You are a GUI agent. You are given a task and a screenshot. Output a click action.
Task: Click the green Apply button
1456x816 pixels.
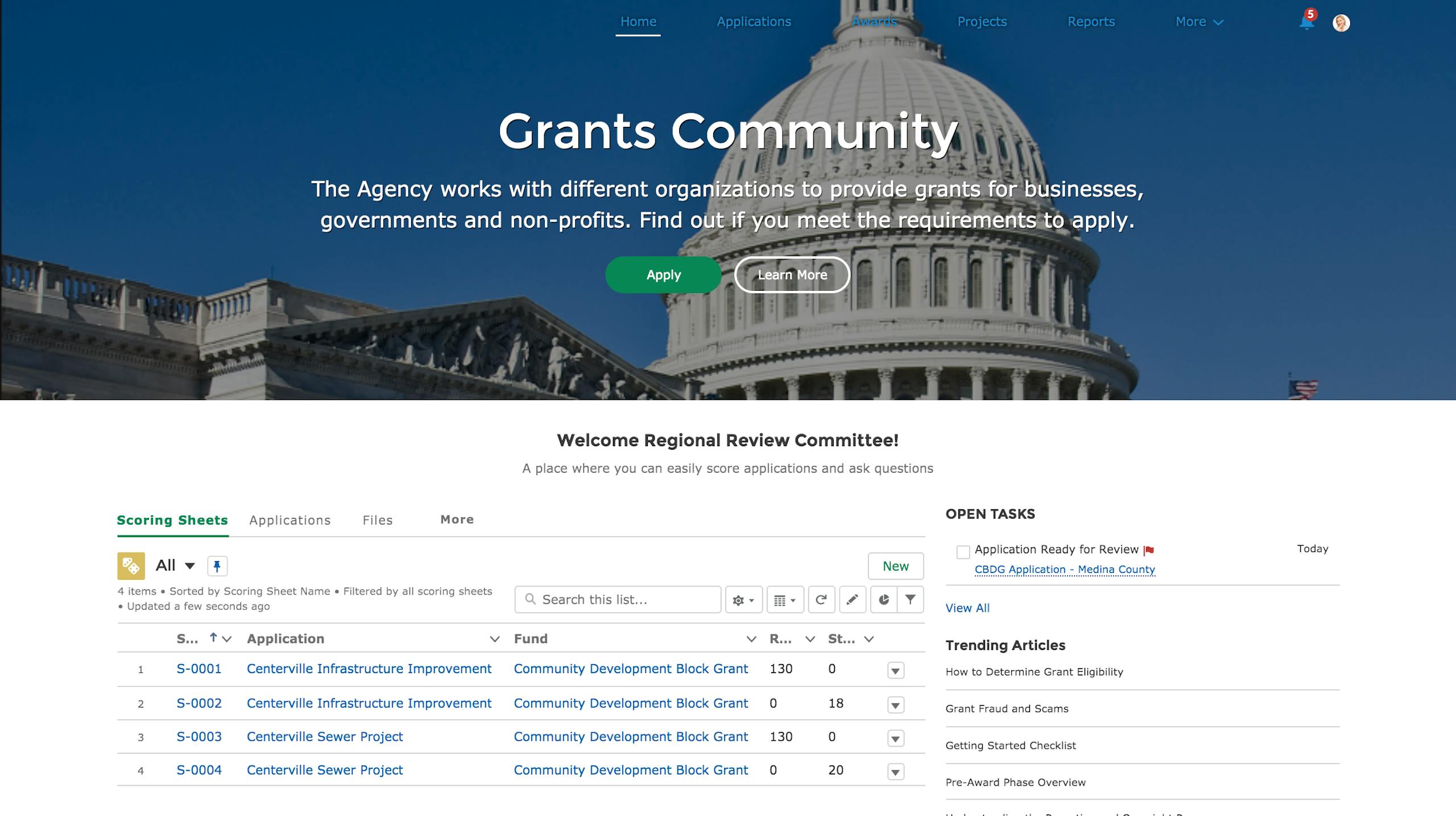click(x=663, y=275)
